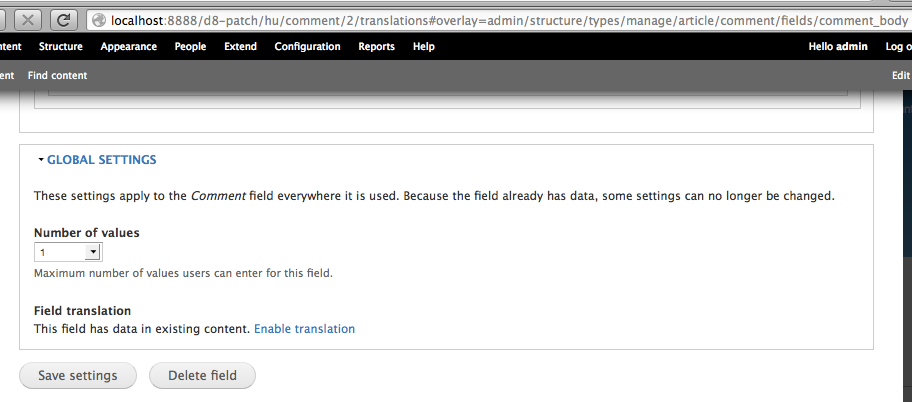Click the Find content shortcut
This screenshot has height=402, width=912.
tap(58, 76)
